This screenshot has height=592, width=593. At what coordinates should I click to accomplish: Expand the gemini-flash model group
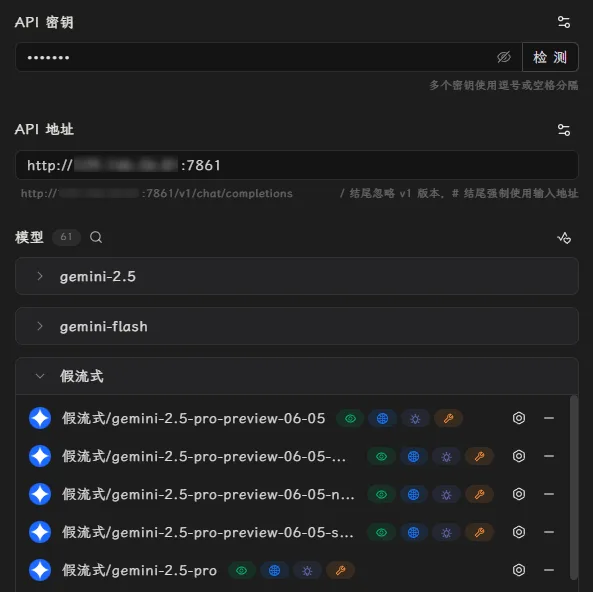(x=297, y=326)
